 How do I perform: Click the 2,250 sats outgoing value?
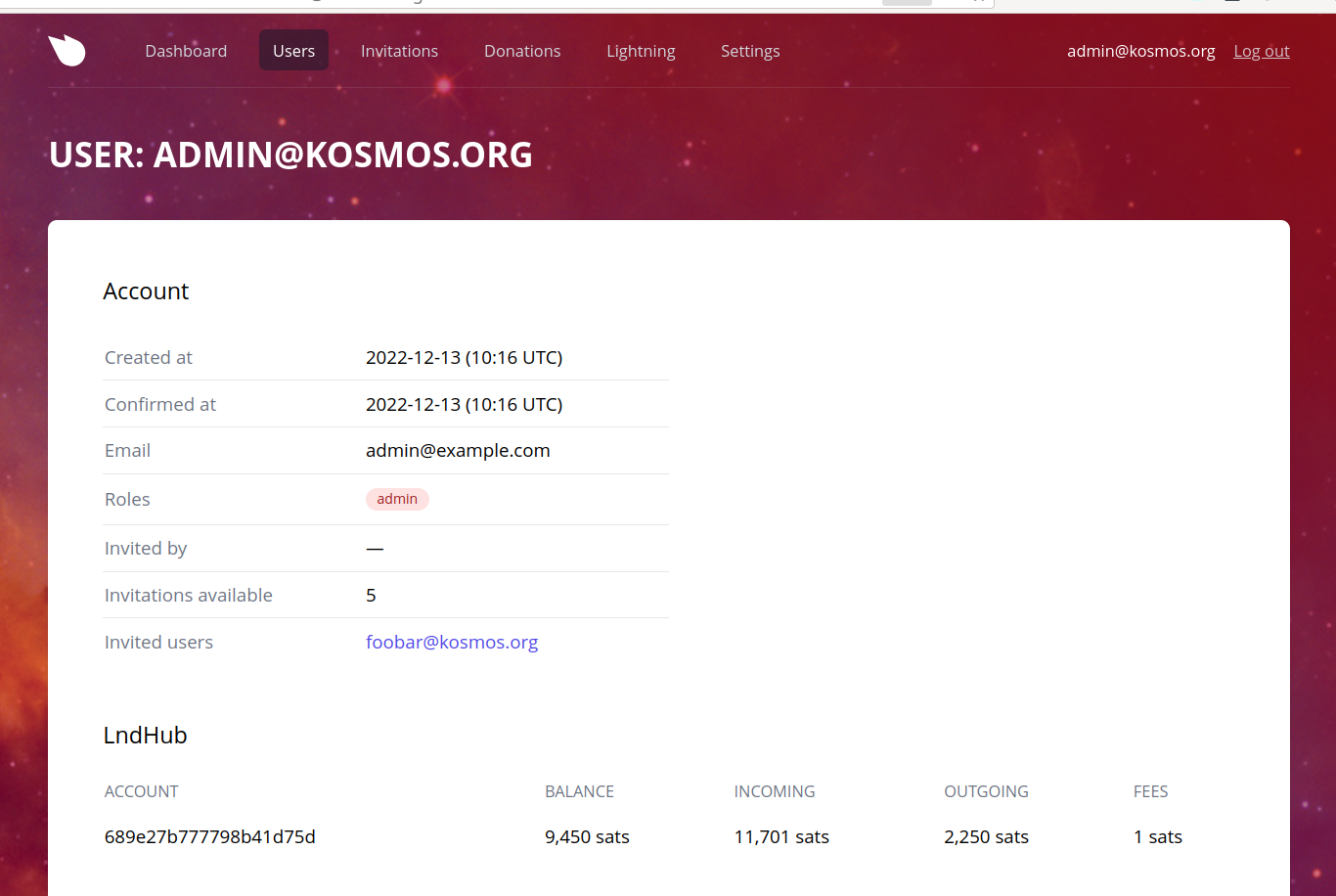pos(986,836)
